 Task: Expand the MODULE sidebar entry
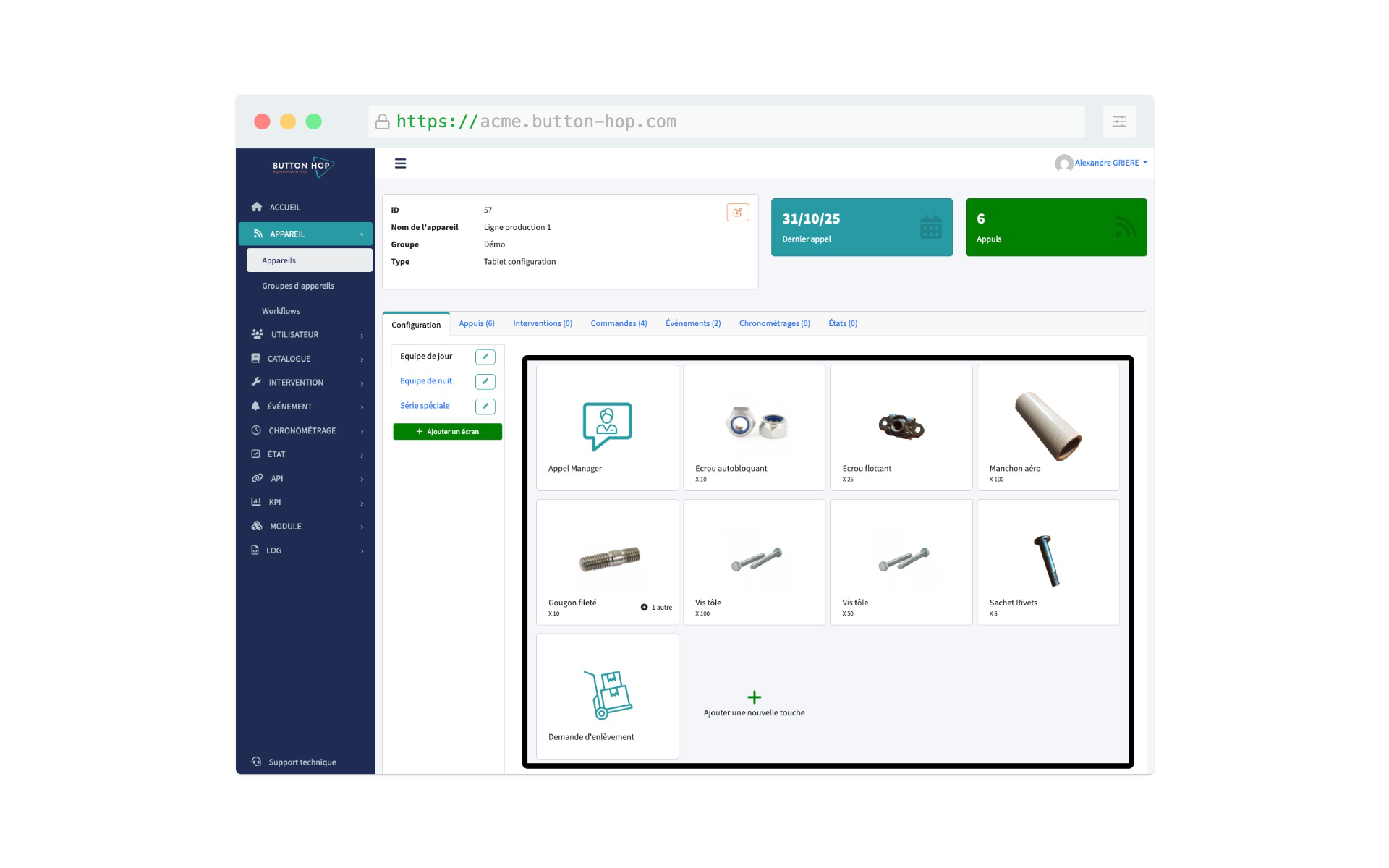pyautogui.click(x=286, y=526)
